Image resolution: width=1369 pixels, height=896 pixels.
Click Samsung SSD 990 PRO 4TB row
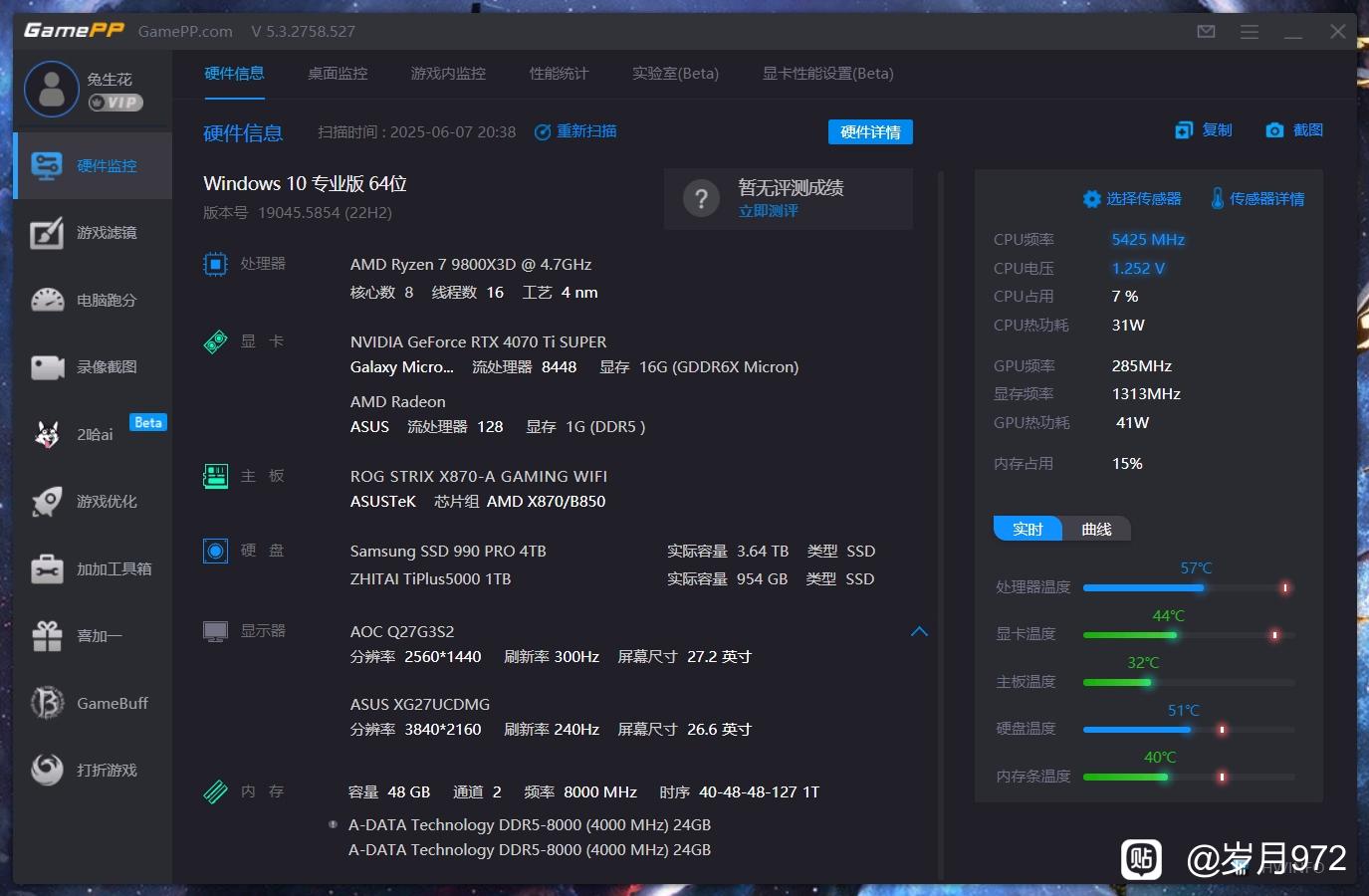[612, 551]
